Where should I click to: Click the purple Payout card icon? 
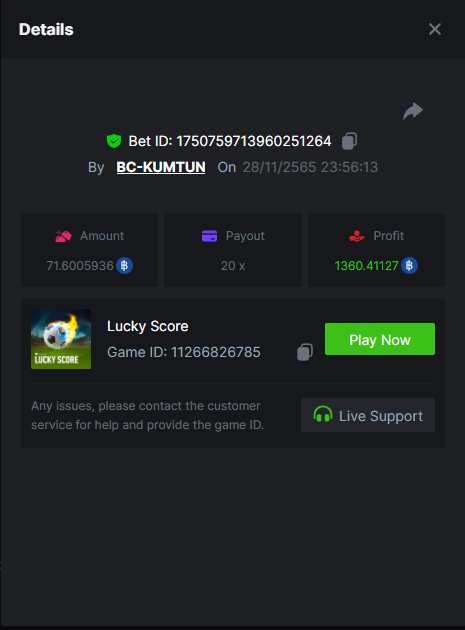209,236
